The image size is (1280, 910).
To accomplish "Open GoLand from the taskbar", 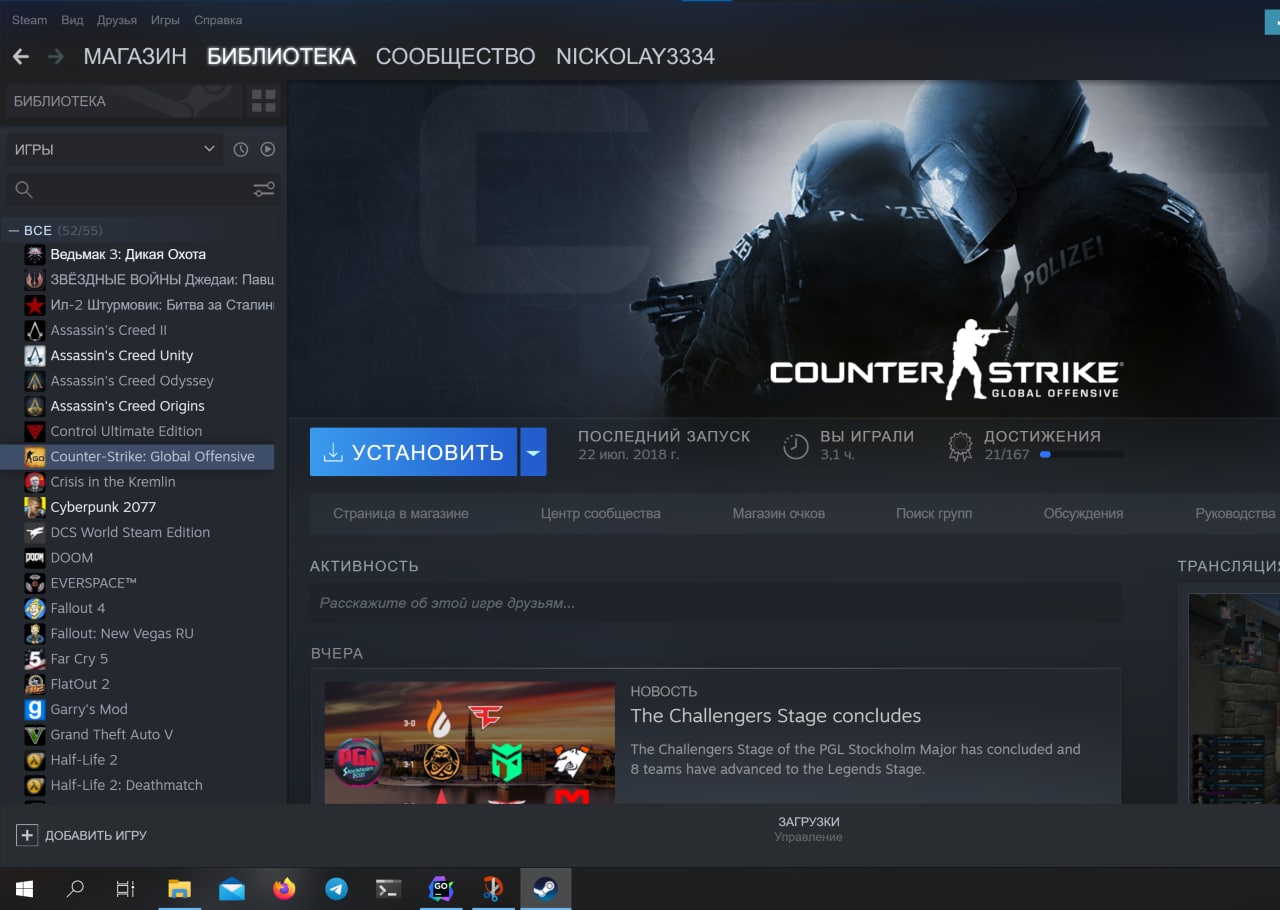I will (x=441, y=889).
